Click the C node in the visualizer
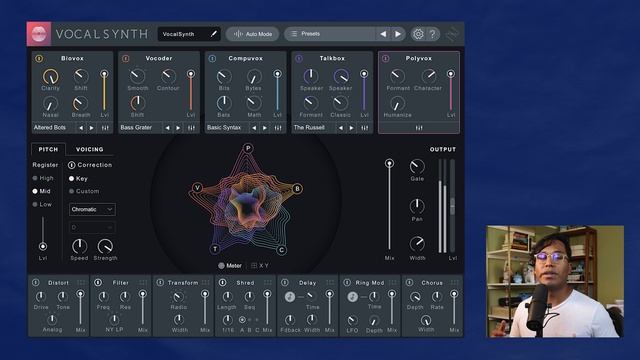Viewport: 640px width, 360px height. coord(282,250)
